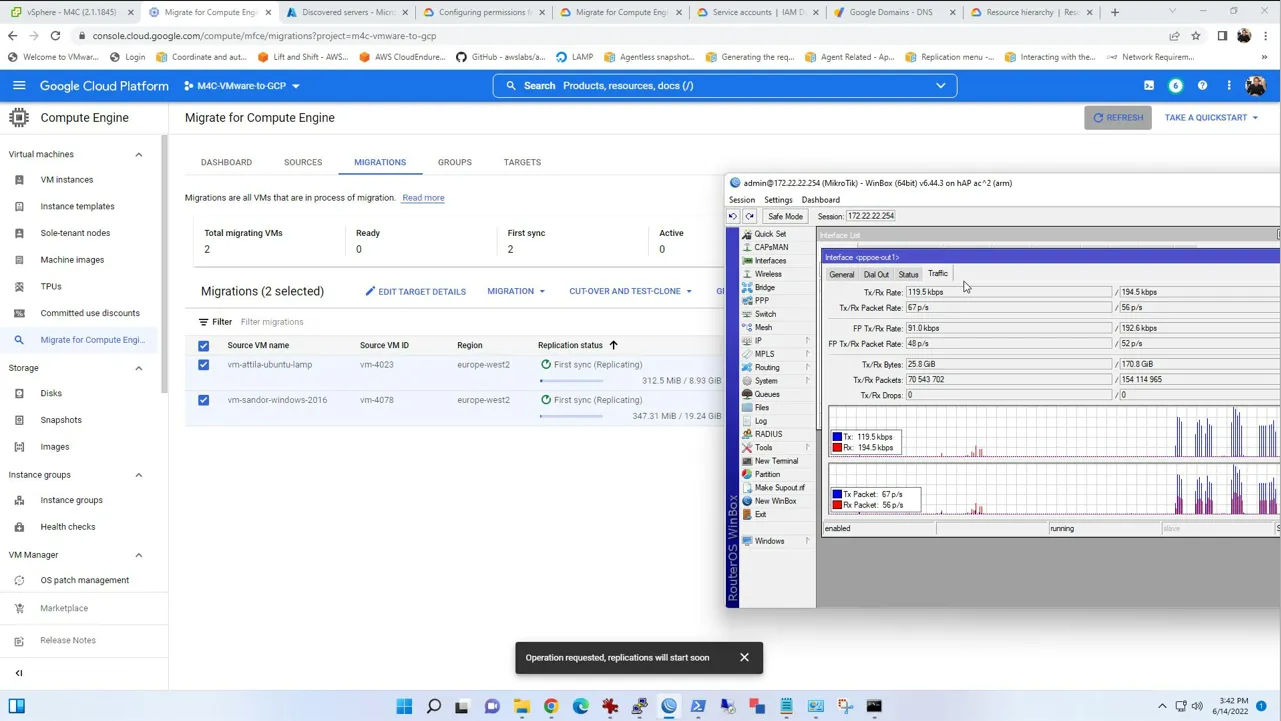Open the M4C-VMware-to-GCP project selector
This screenshot has height=721, width=1281.
click(x=242, y=86)
